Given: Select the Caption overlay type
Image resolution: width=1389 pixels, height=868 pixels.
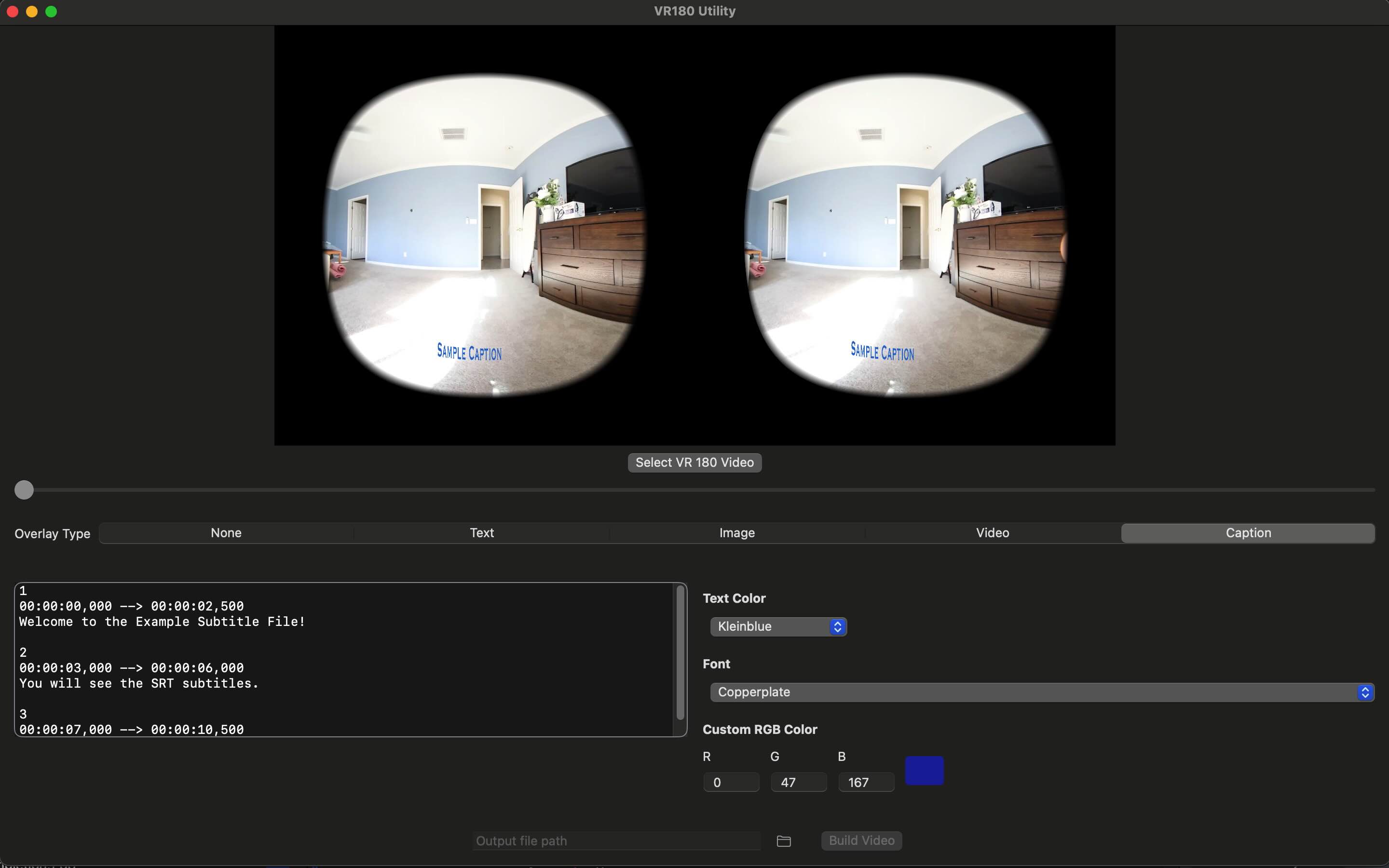Looking at the screenshot, I should pos(1247,533).
